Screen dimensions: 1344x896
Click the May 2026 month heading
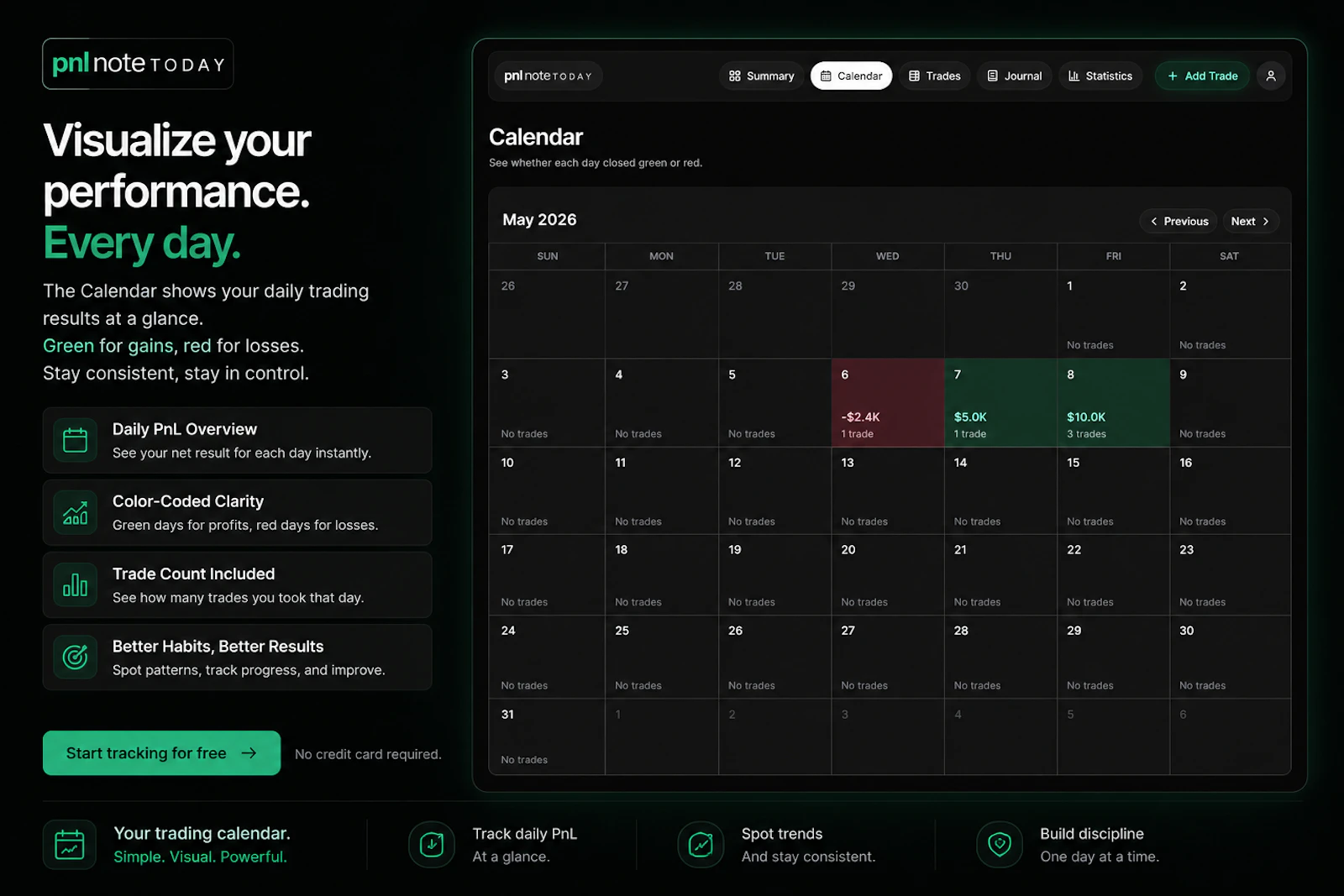(539, 220)
